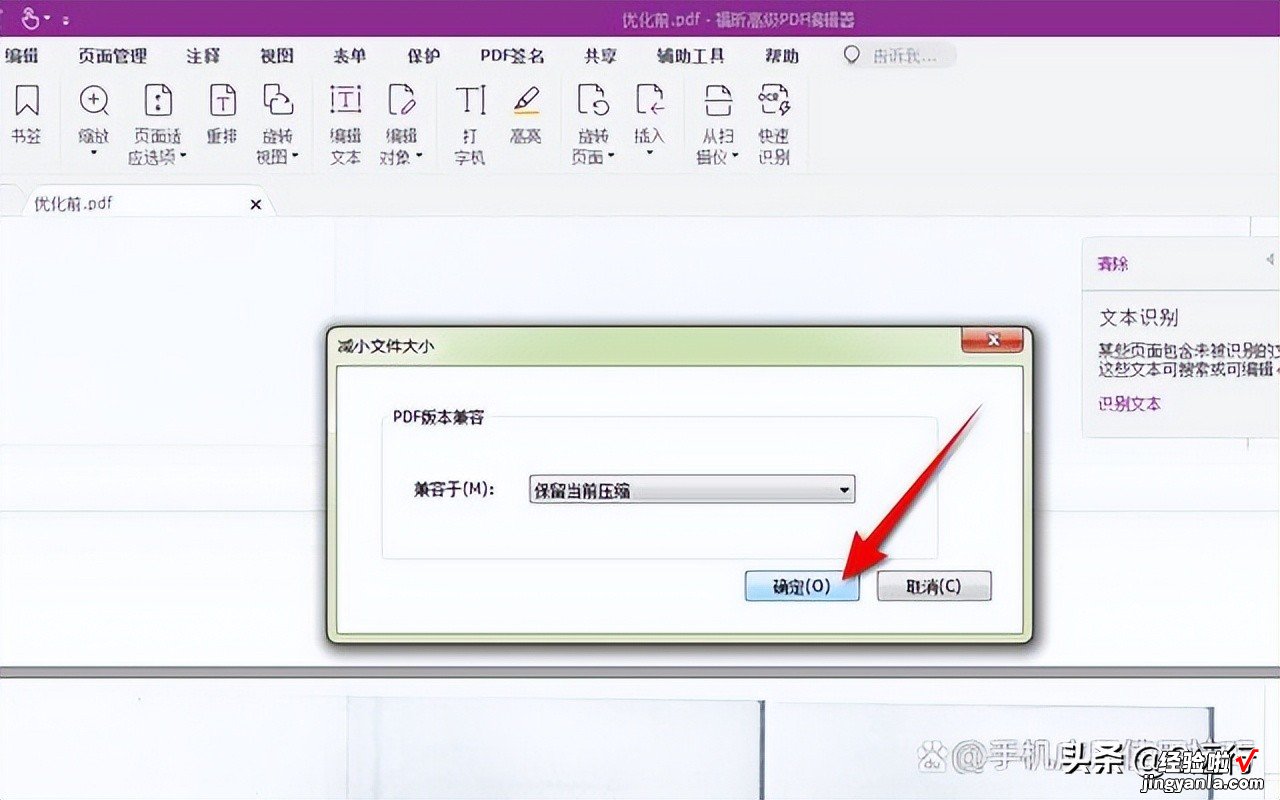
Task: Select the Zoom (缩放) magnifier icon
Action: [94, 100]
